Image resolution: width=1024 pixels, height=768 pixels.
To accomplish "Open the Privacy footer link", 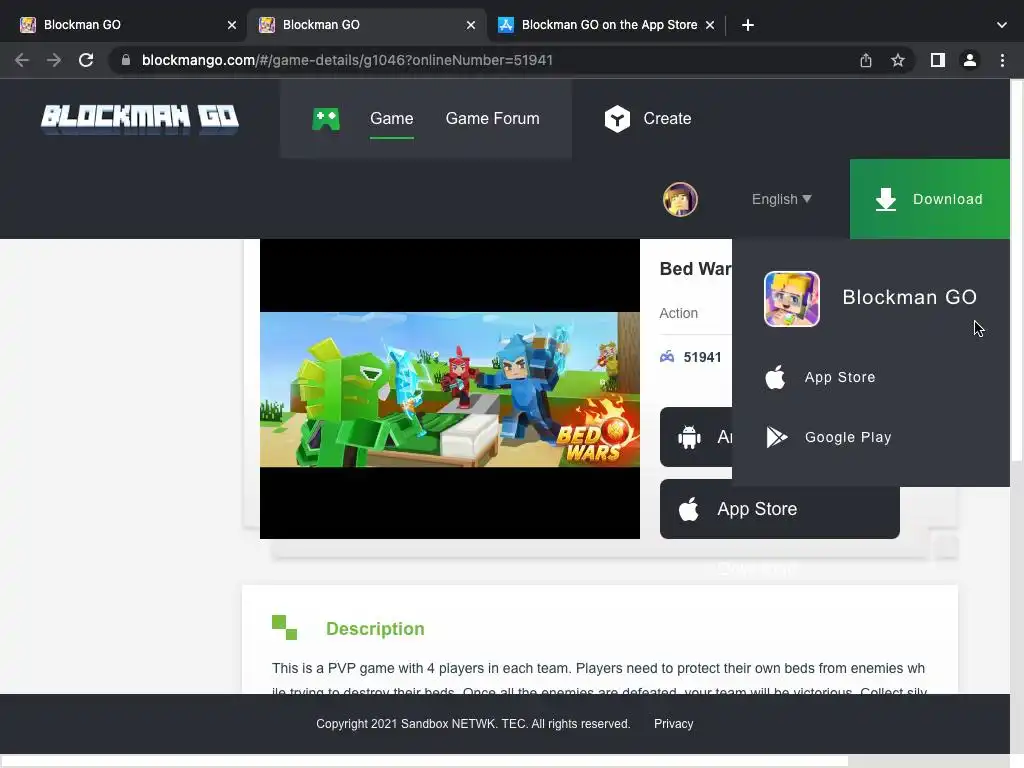I will pos(673,724).
